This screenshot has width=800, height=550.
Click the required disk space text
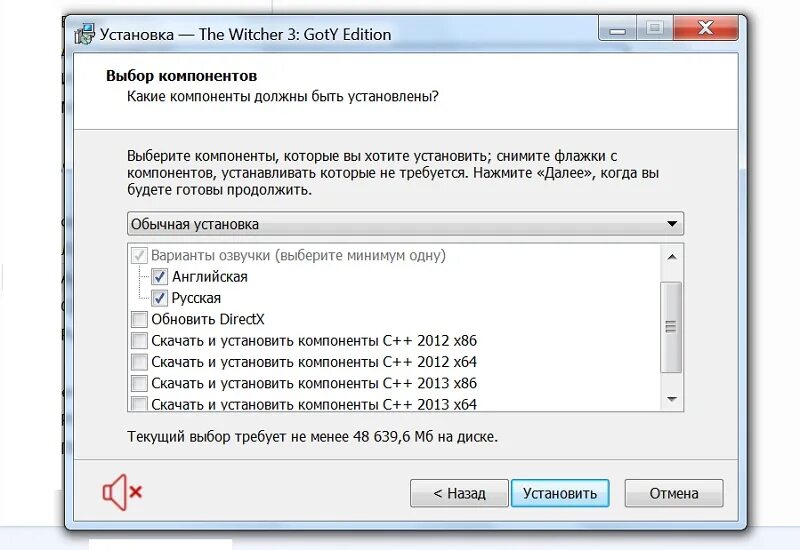(x=312, y=437)
